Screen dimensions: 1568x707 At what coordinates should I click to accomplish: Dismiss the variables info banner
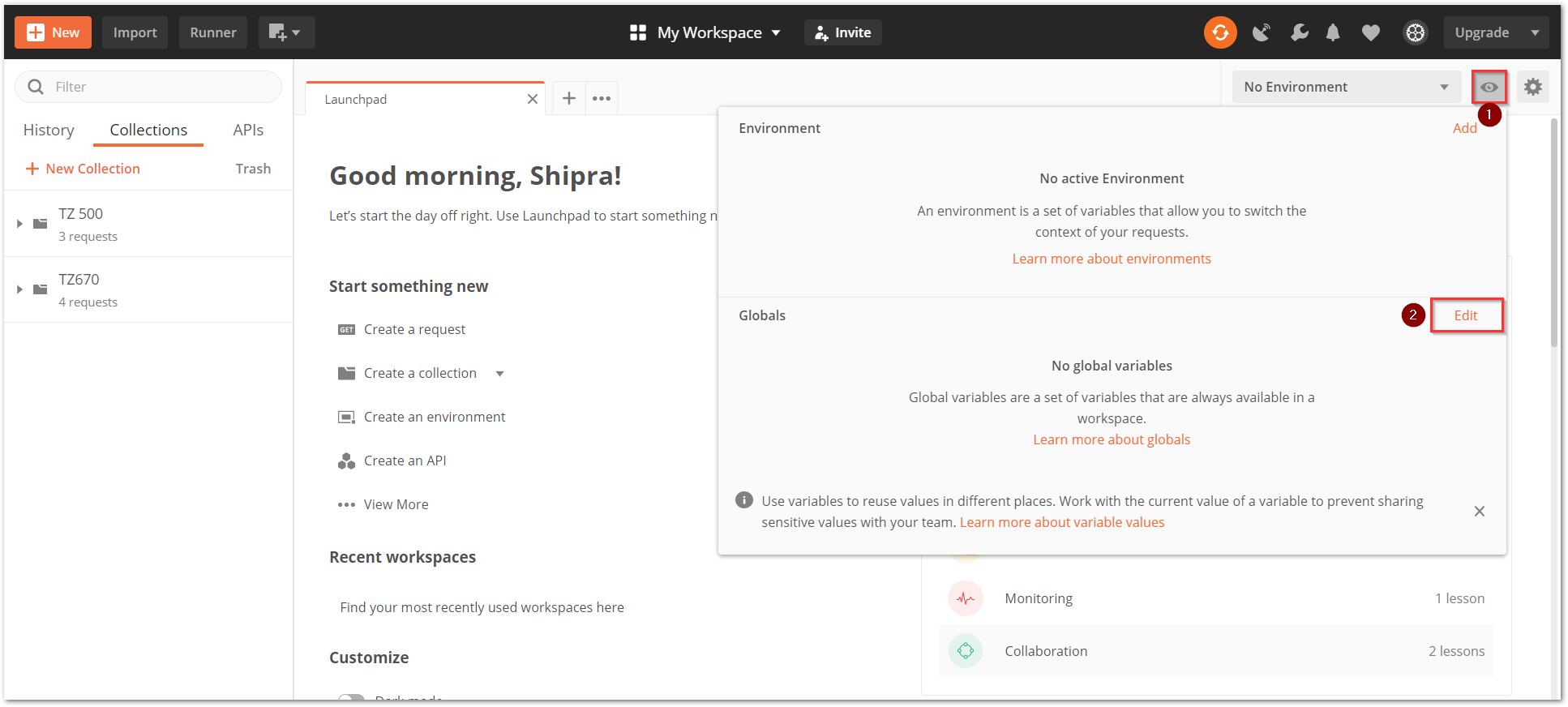[1480, 512]
